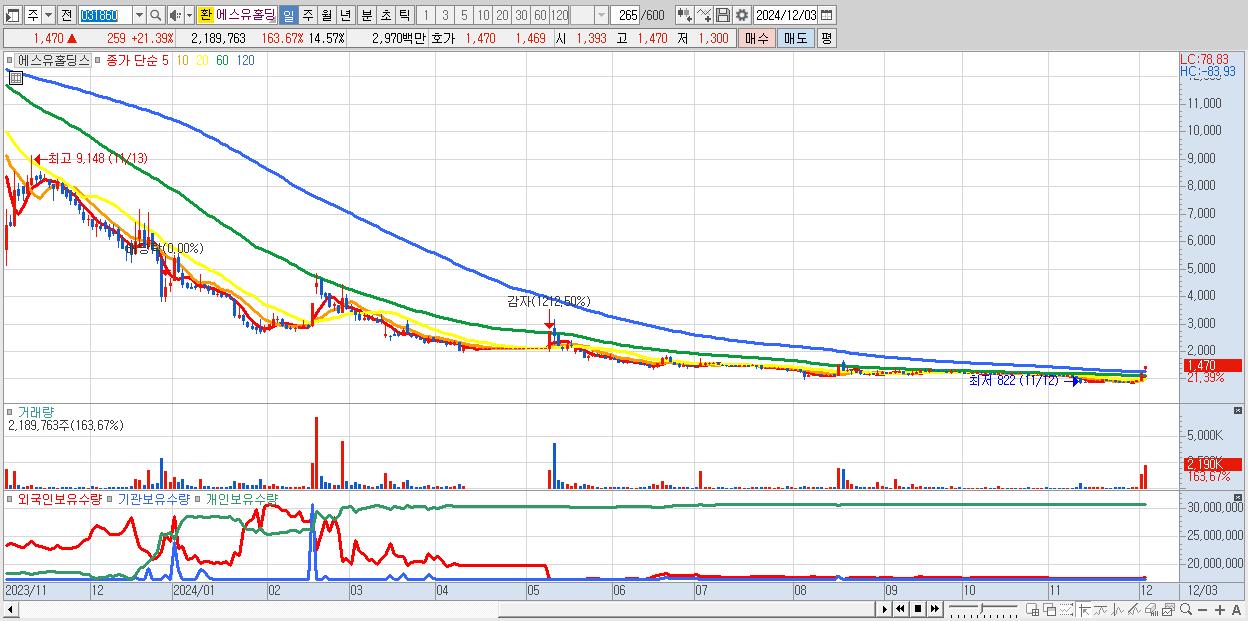Click the fast-forward button in the bottom bar

[x=935, y=609]
